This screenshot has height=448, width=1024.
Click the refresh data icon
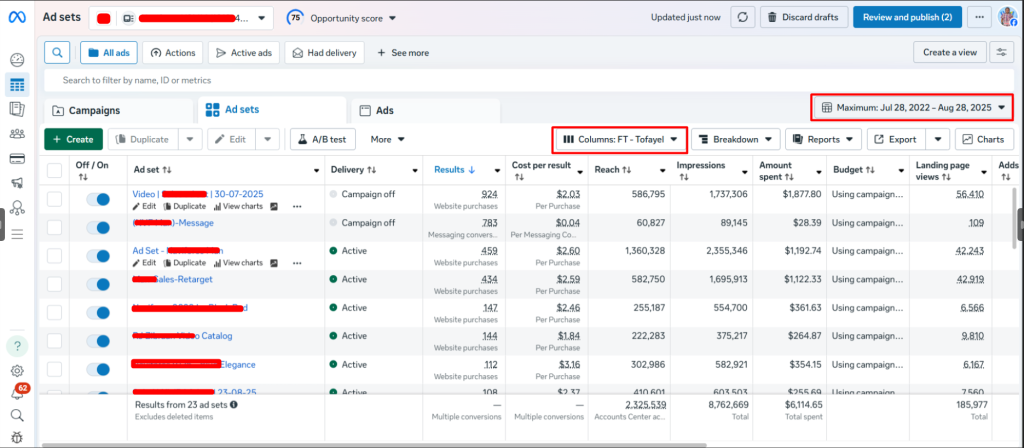pos(743,17)
